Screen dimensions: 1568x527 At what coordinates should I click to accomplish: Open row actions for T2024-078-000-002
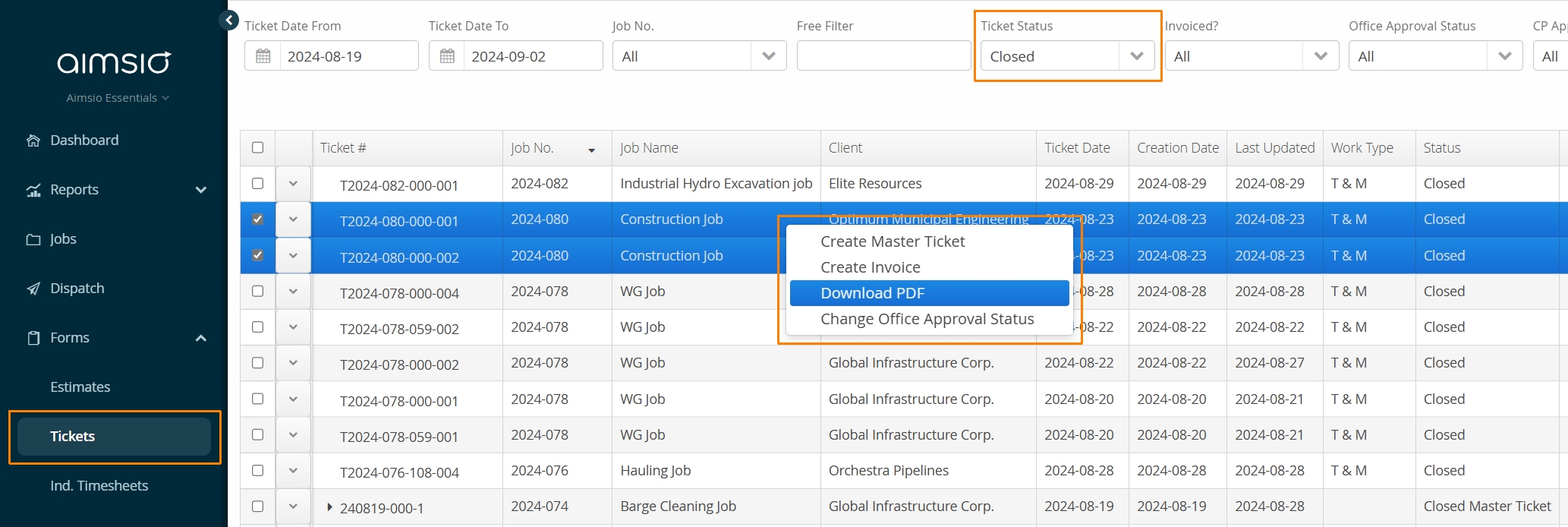pos(293,363)
